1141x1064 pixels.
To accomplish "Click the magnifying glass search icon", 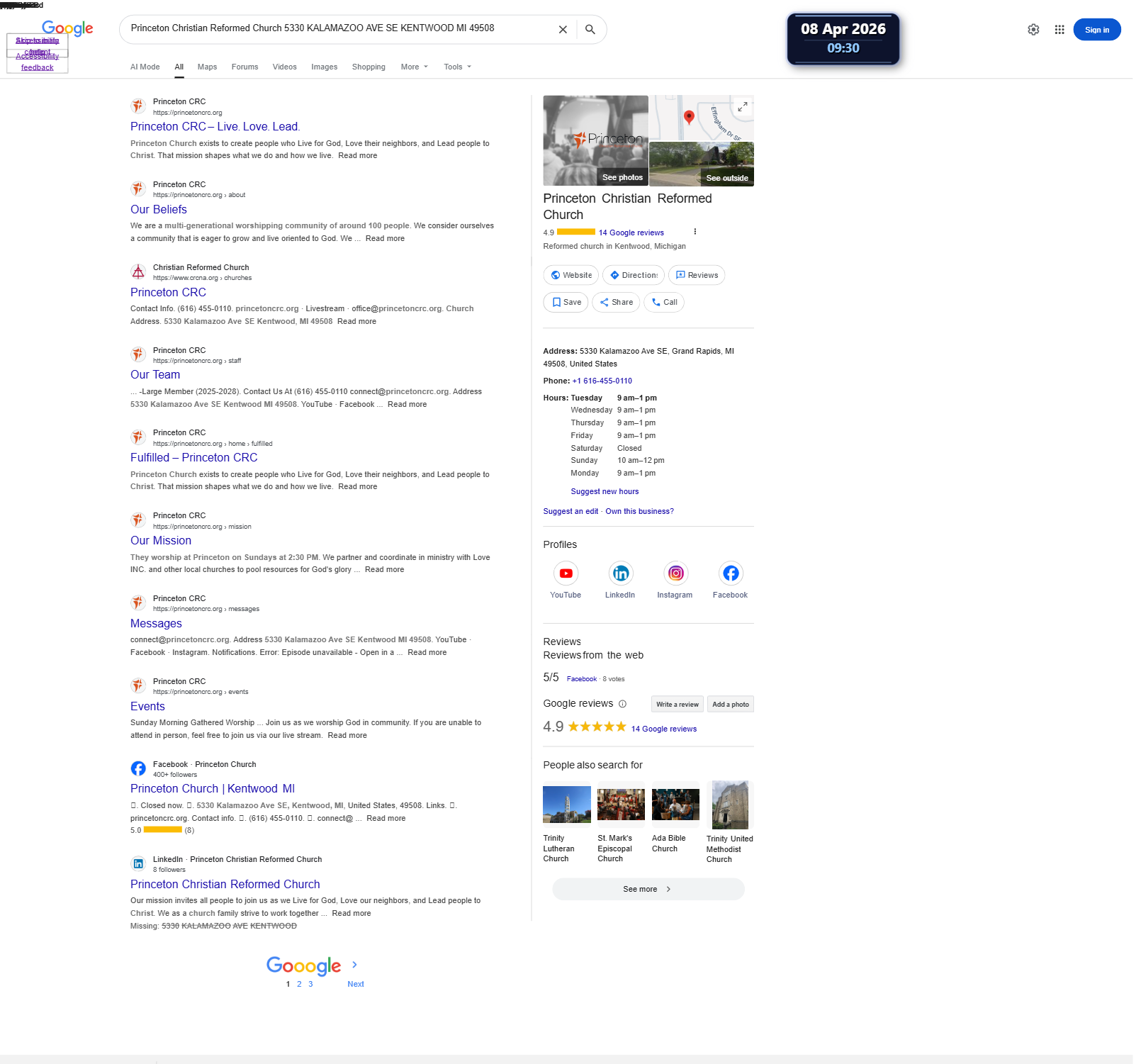I will point(590,30).
